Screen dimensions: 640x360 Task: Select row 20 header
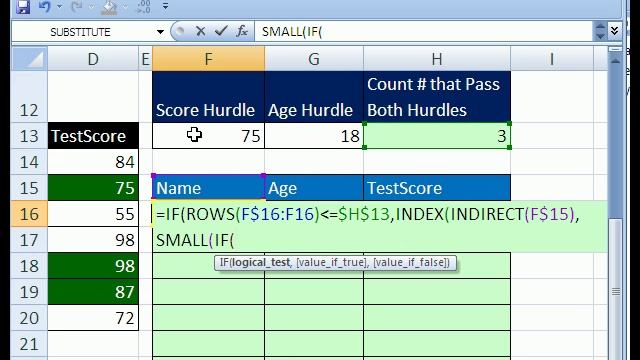(x=29, y=318)
